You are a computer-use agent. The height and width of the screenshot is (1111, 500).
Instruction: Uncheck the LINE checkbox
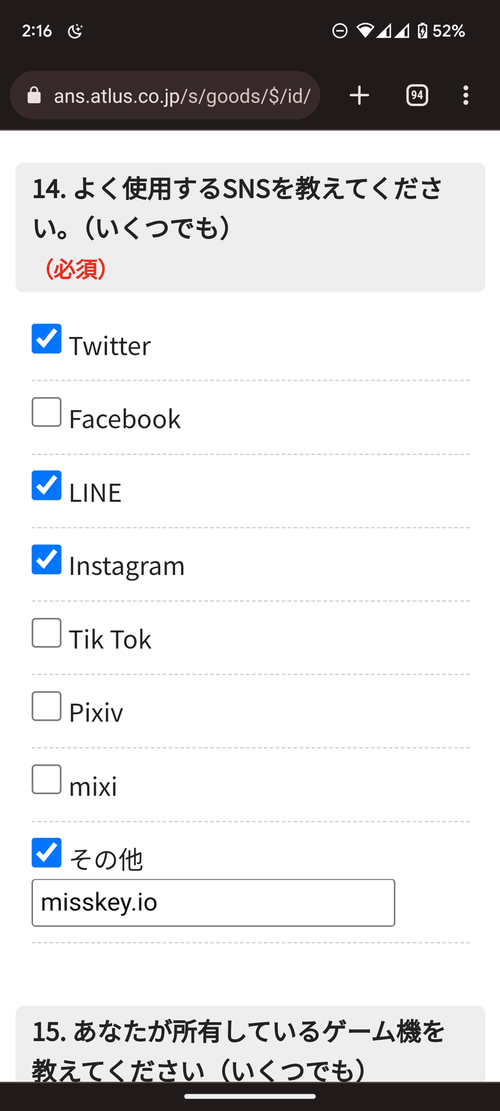point(47,485)
